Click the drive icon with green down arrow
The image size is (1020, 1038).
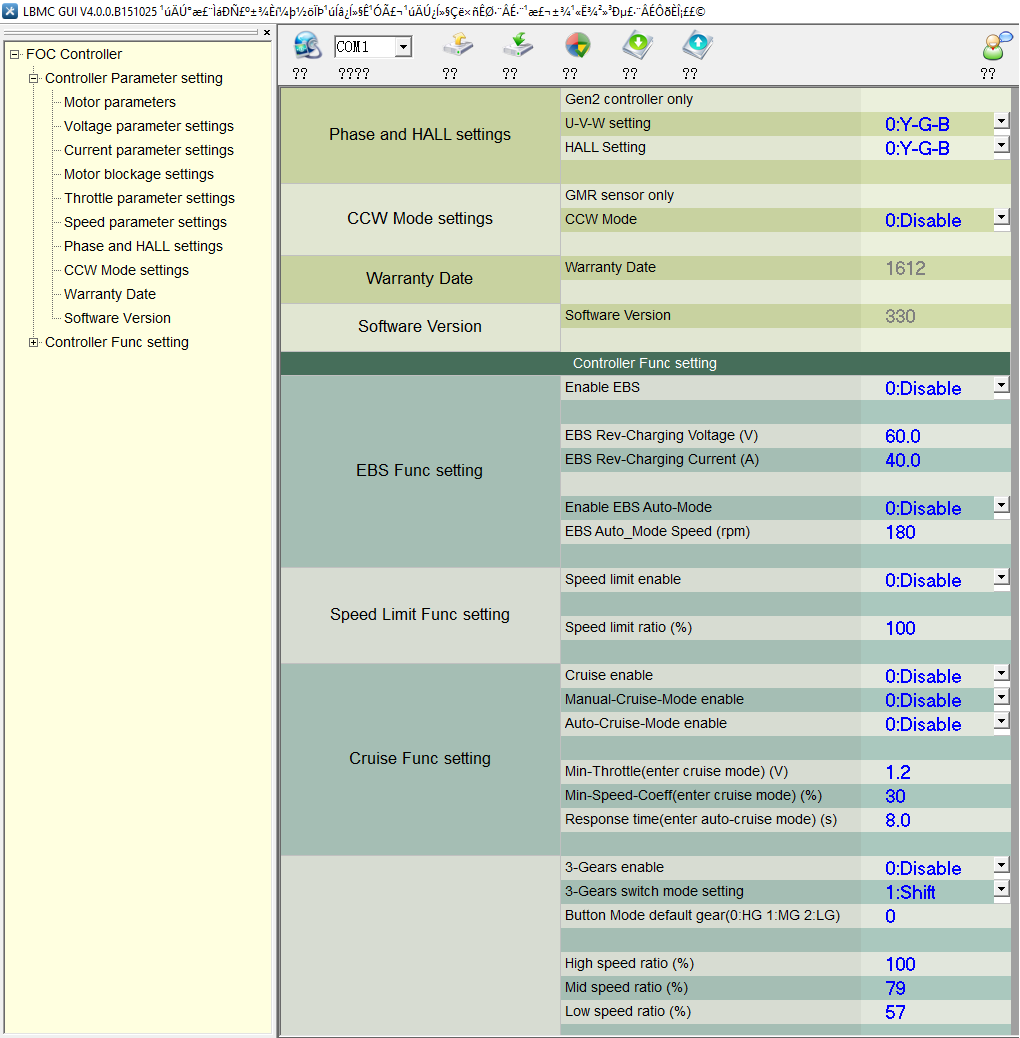point(517,46)
